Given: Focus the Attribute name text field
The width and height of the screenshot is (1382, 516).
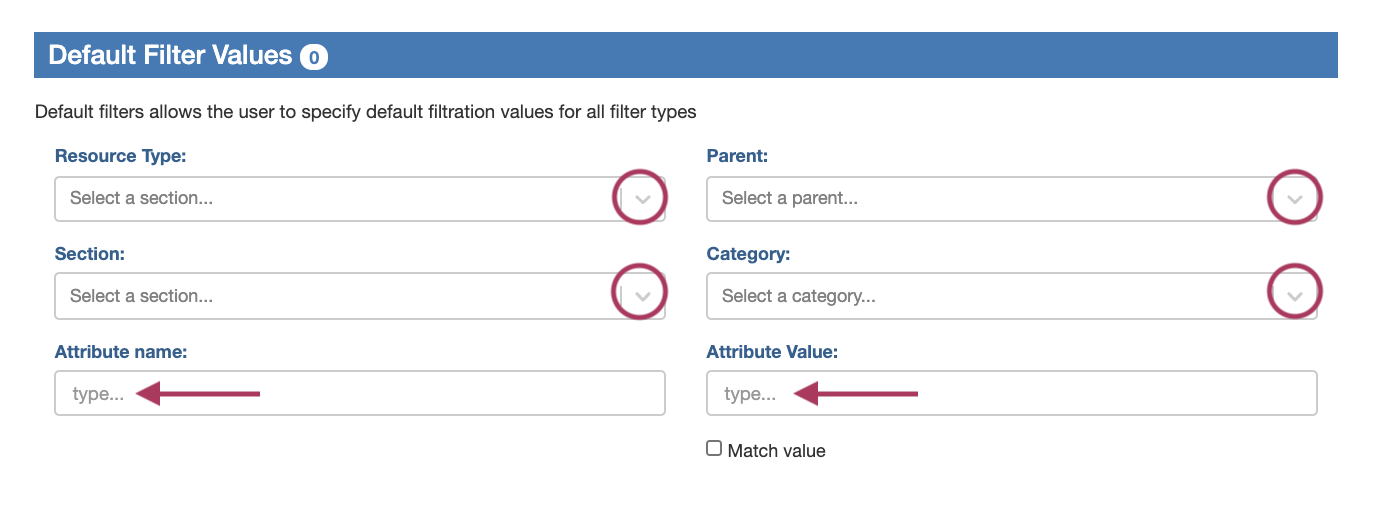Looking at the screenshot, I should click(x=360, y=394).
